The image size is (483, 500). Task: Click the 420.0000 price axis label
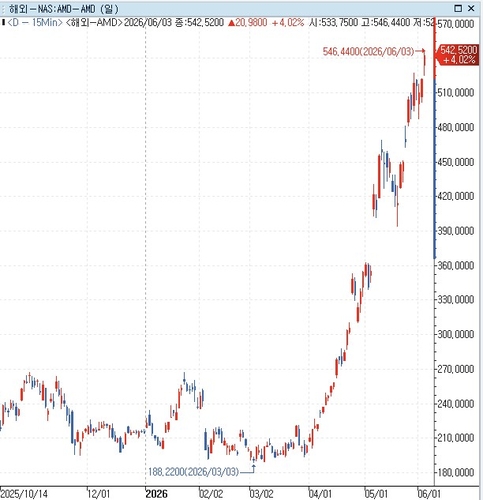456,196
